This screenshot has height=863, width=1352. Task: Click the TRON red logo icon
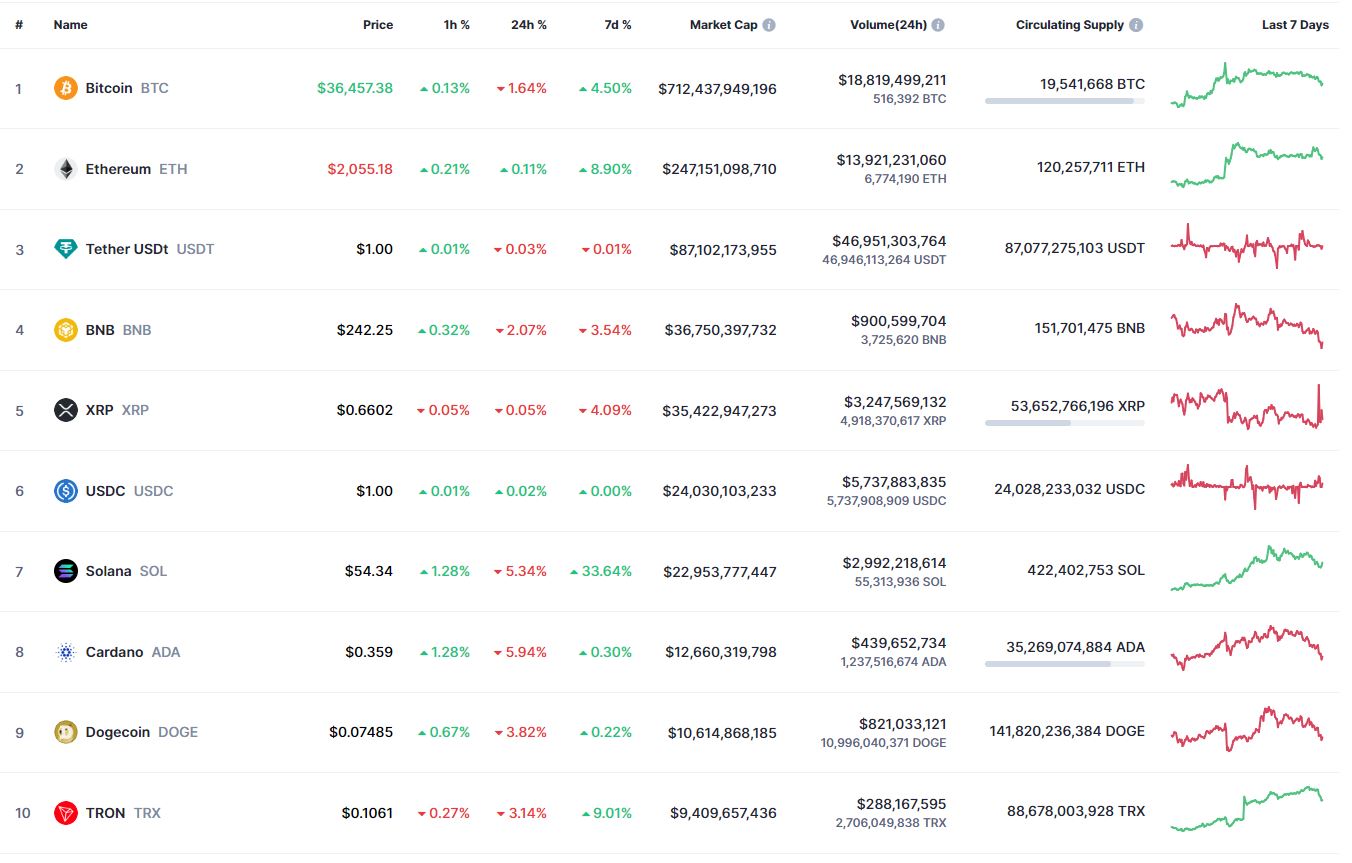pyautogui.click(x=65, y=813)
